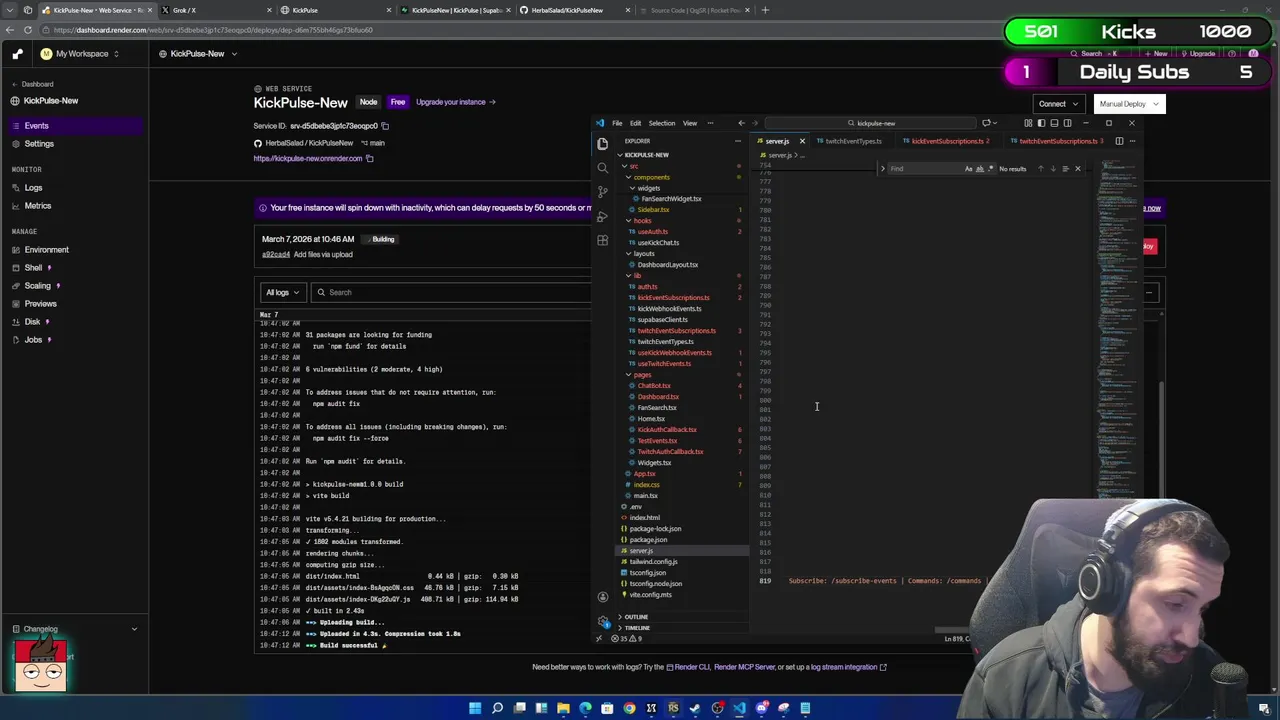Close the server.js editor tab
This screenshot has height=720, width=1280.
802,141
